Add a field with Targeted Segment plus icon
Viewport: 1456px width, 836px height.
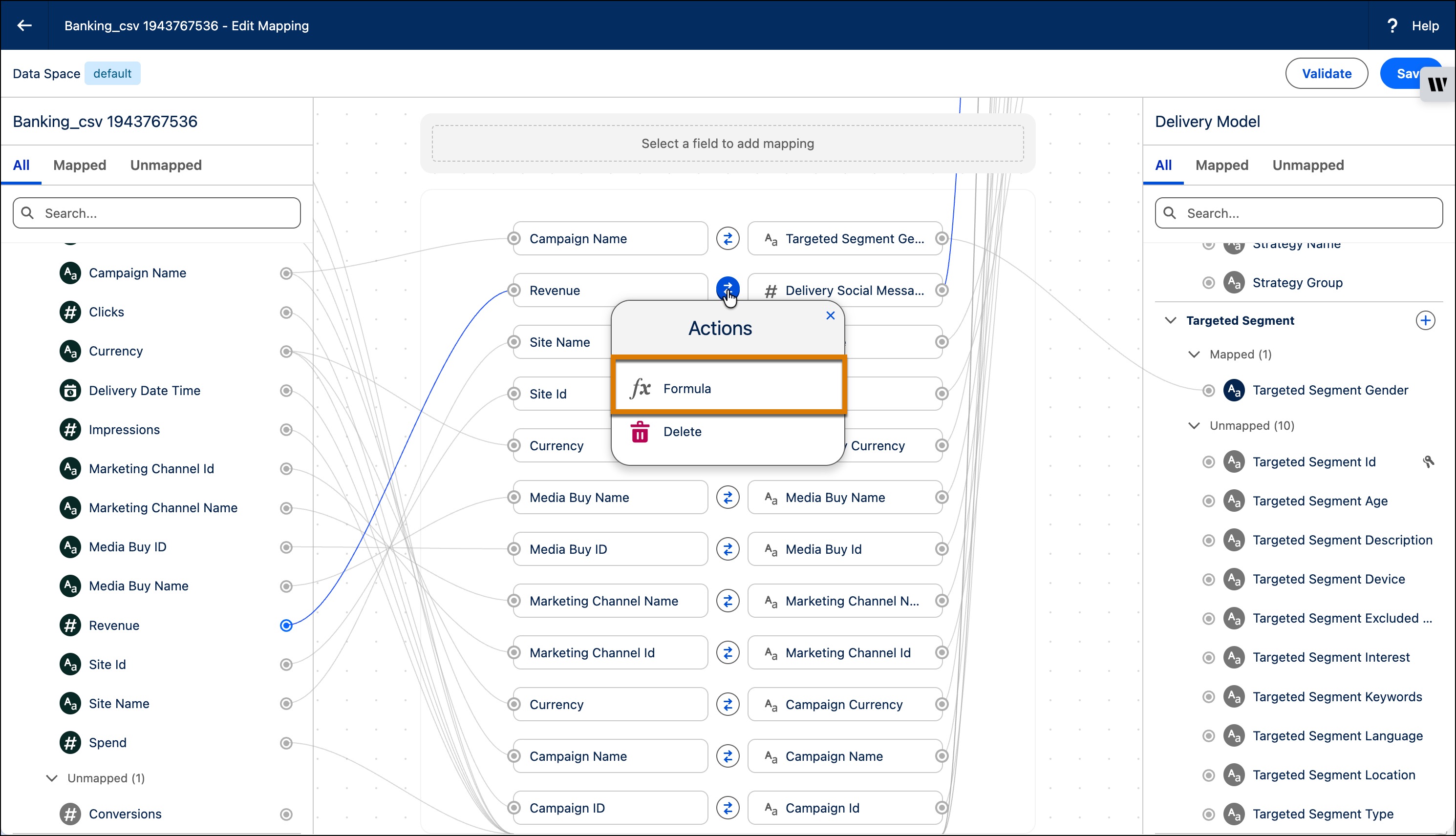click(1425, 320)
